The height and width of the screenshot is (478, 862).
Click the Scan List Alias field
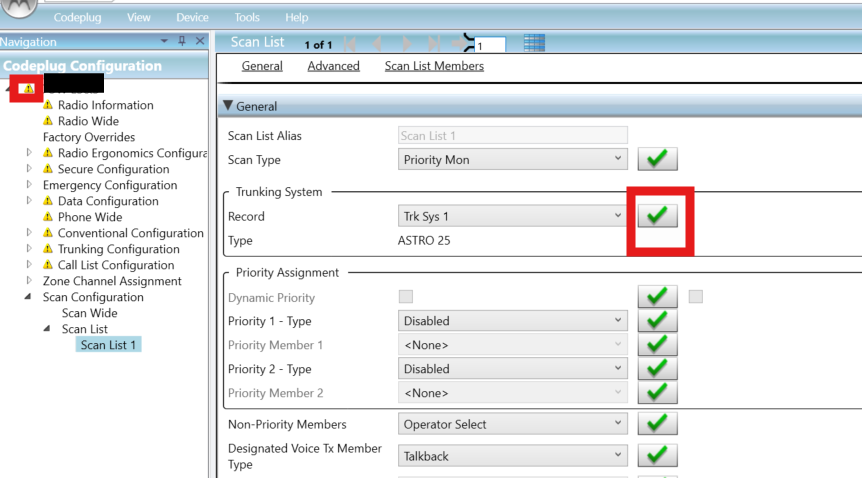point(512,135)
